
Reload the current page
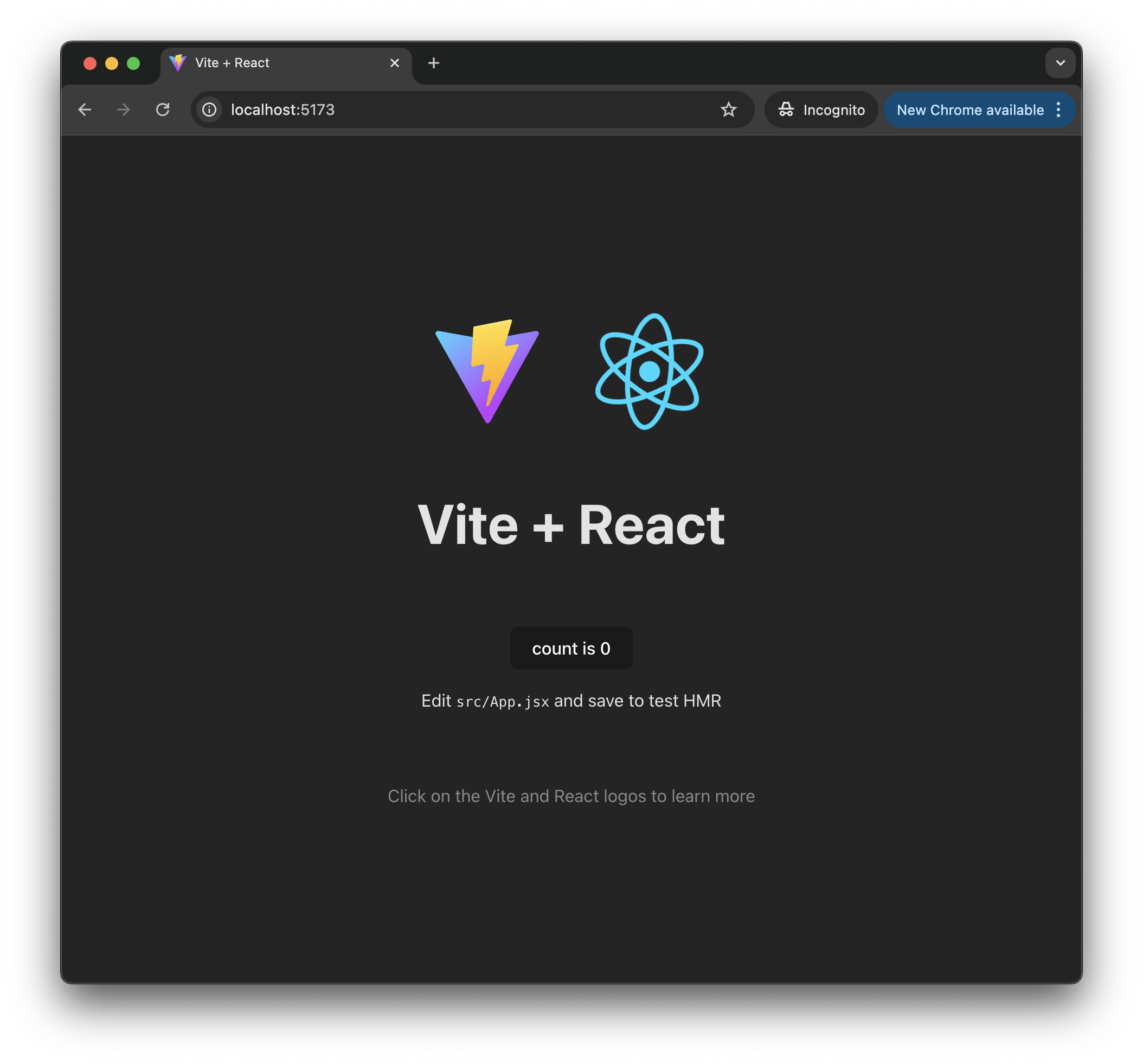click(x=163, y=110)
